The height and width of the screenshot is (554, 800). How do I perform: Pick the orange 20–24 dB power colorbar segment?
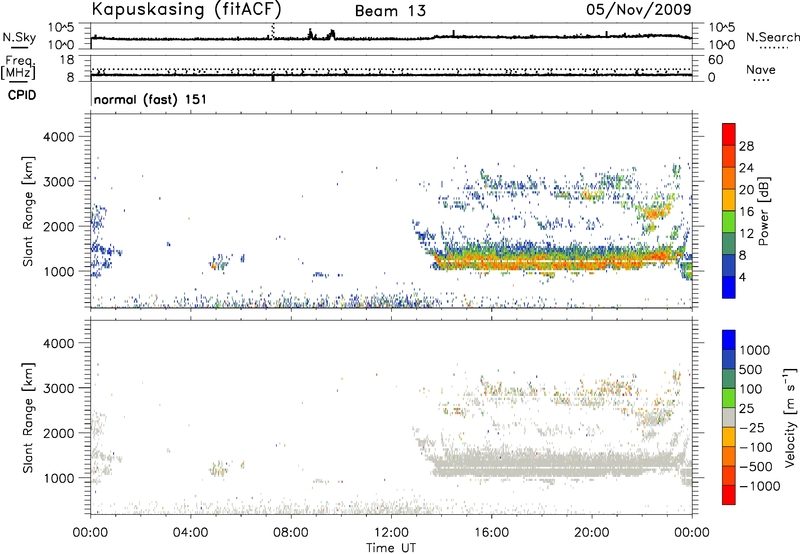729,177
